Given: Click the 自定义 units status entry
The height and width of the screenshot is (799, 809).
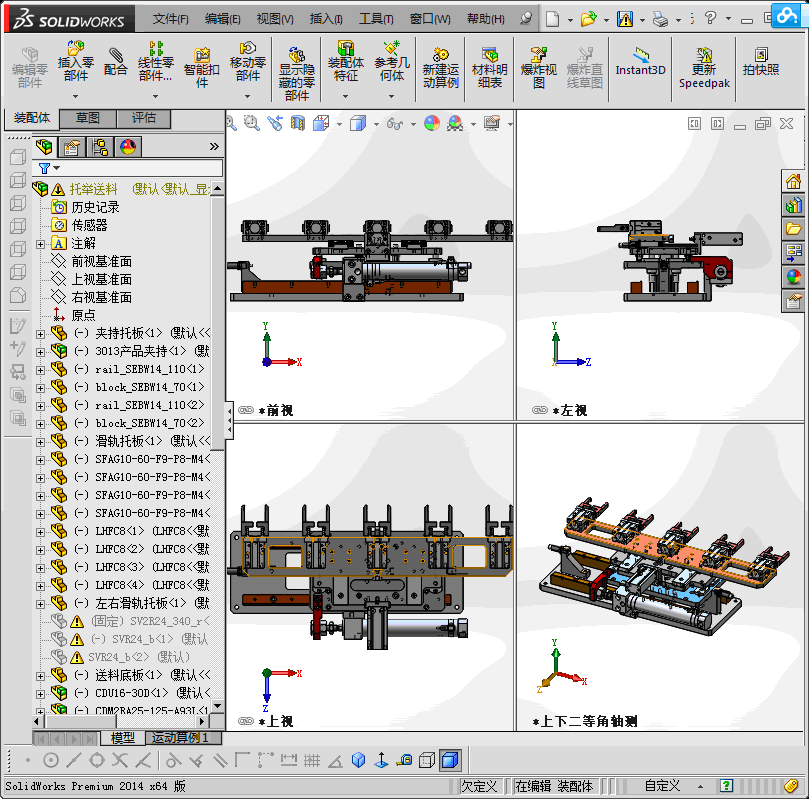Looking at the screenshot, I should click(662, 786).
